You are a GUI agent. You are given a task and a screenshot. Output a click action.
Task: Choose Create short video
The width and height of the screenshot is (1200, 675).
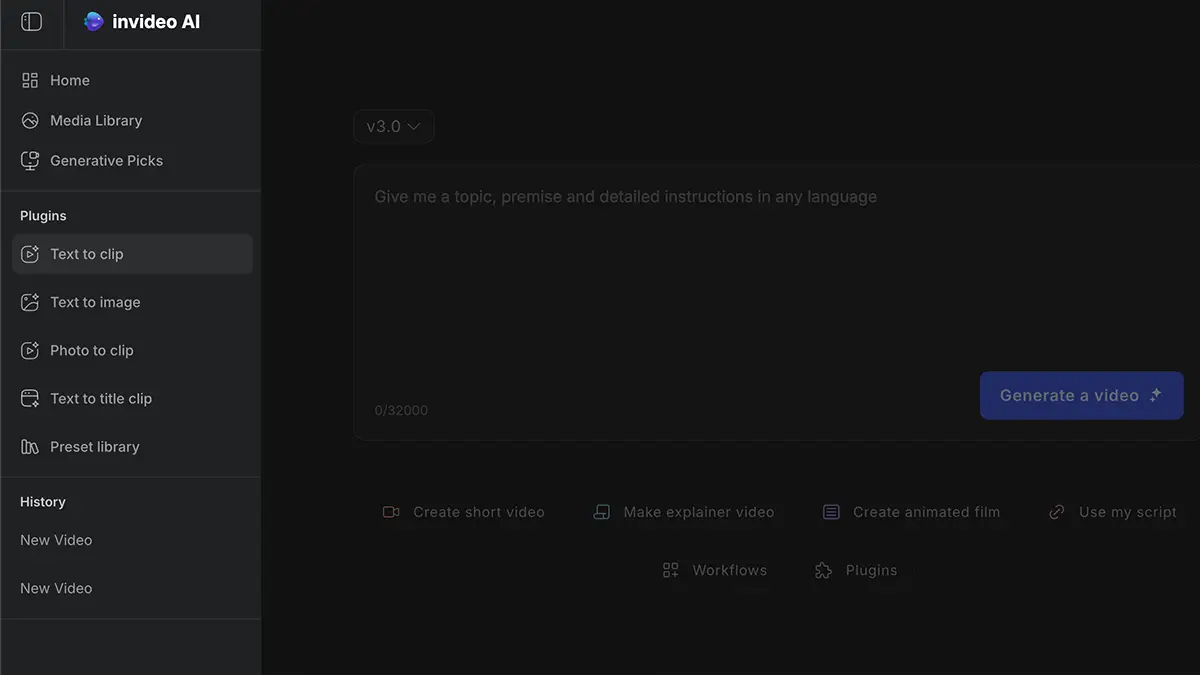click(x=464, y=512)
